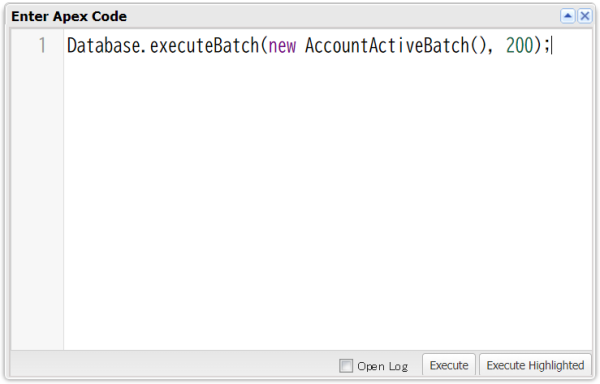Click the empty editor area below line 1
Screen dimensions: 600x384
pyautogui.click(x=328, y=203)
